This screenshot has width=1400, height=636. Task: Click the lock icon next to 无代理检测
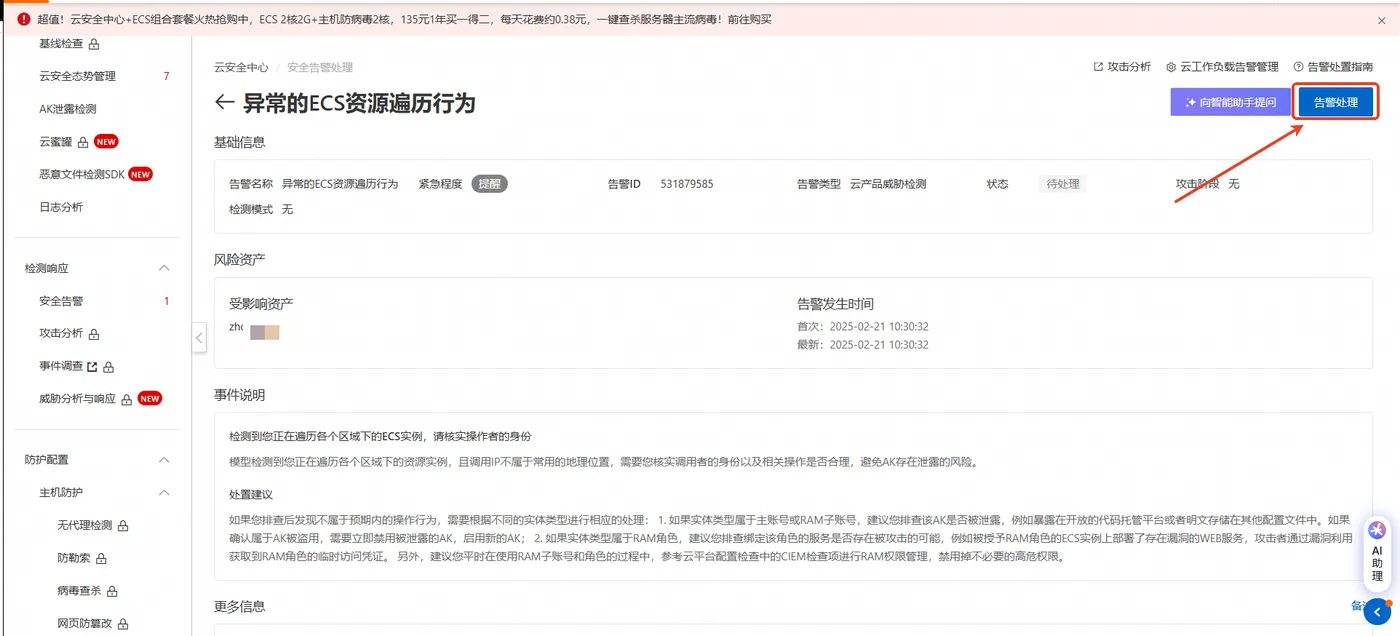tap(123, 526)
